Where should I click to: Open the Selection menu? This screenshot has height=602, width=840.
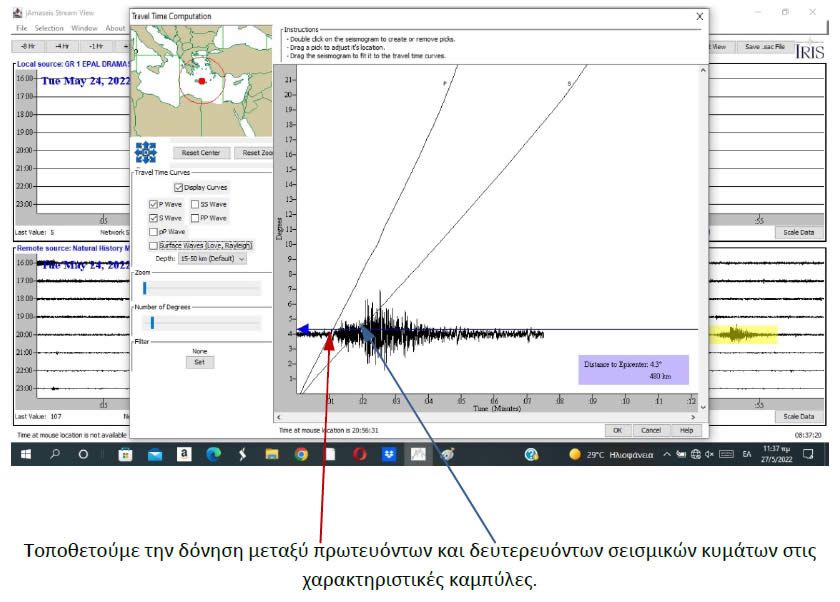pyautogui.click(x=49, y=28)
